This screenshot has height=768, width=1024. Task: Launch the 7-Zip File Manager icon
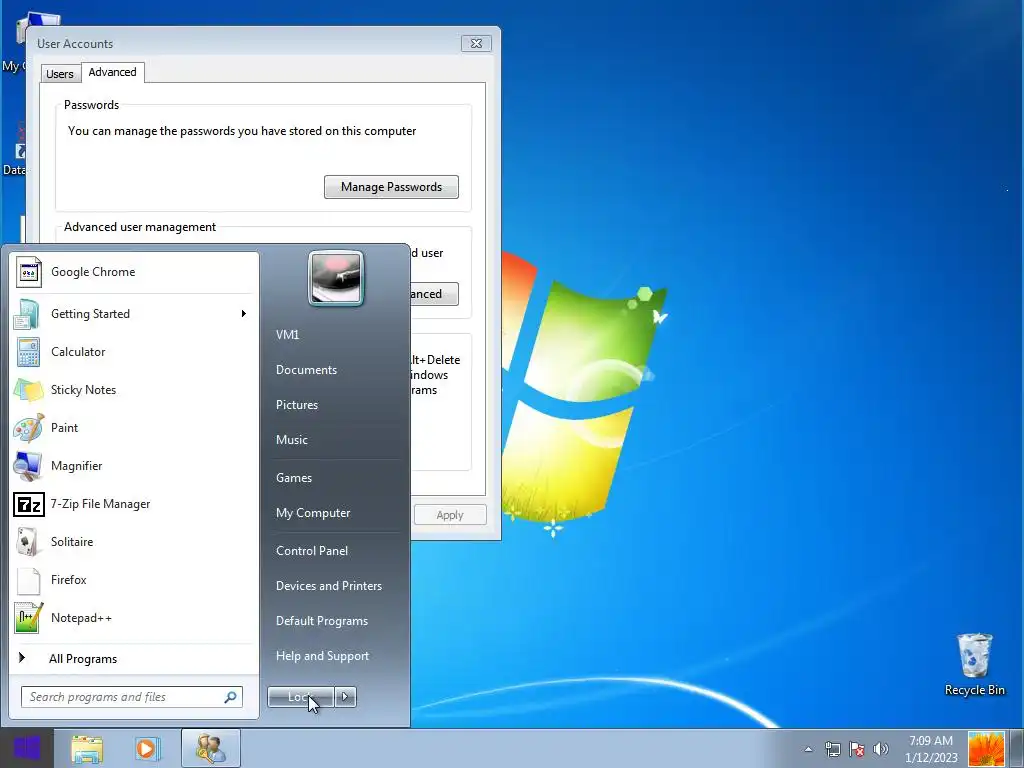(x=29, y=504)
